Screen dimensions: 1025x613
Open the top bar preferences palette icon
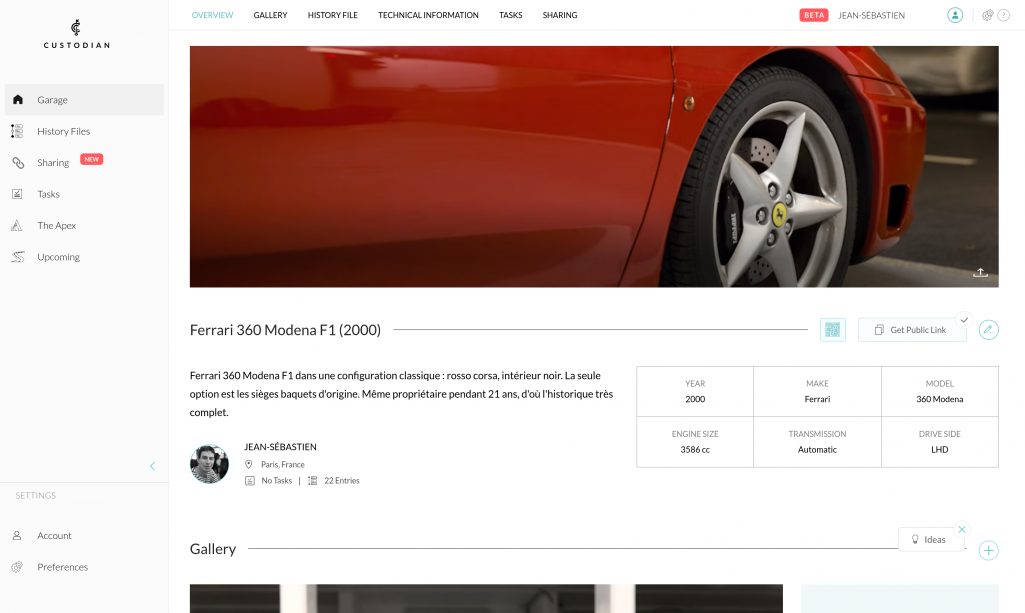pos(988,15)
